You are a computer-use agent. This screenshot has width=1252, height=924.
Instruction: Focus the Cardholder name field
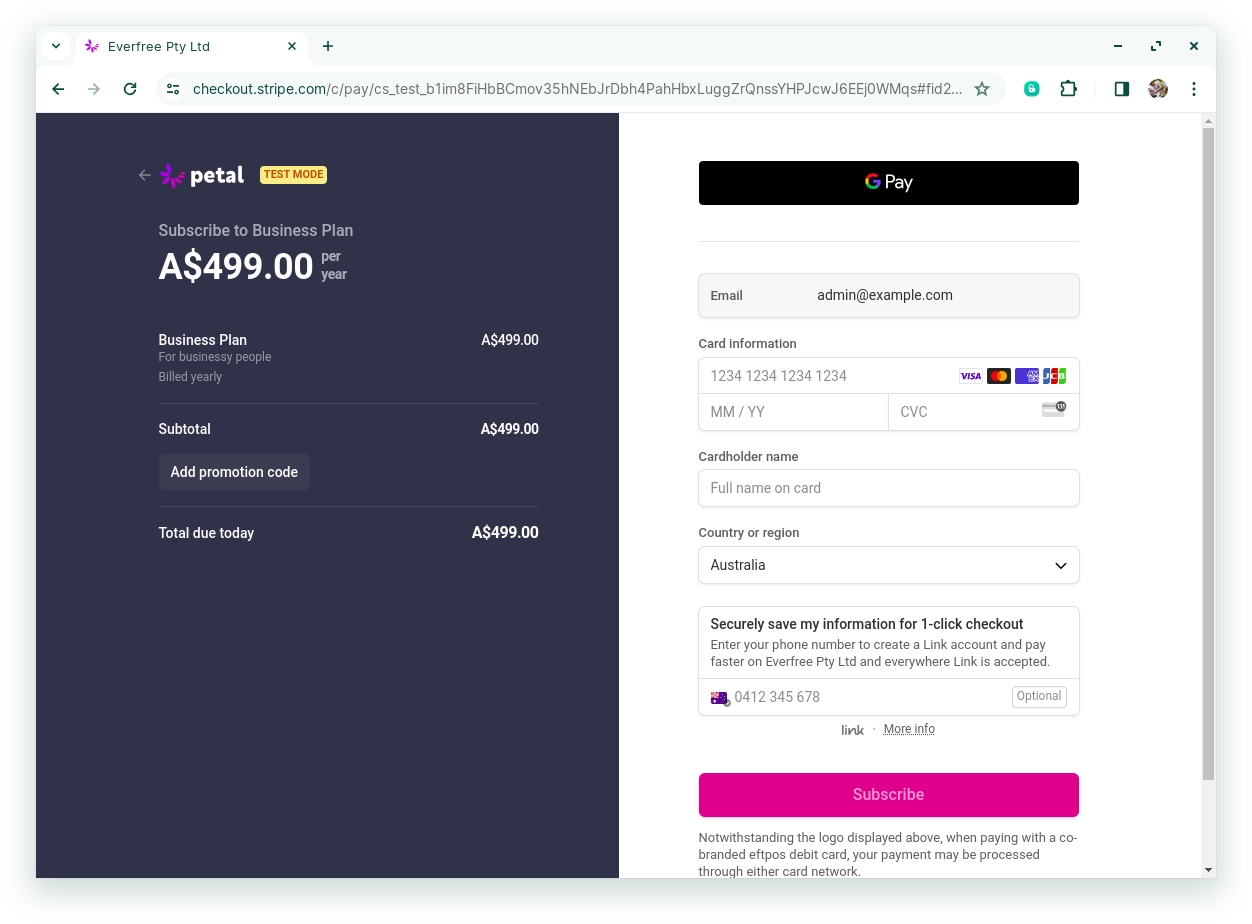coord(888,488)
